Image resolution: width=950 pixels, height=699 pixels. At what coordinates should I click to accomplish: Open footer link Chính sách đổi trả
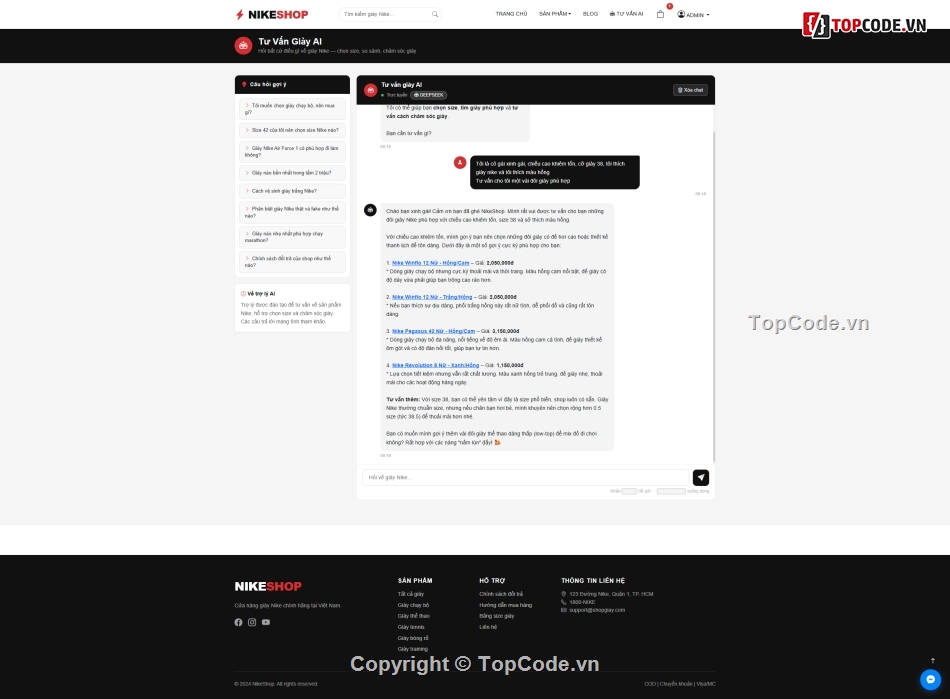pyautogui.click(x=501, y=594)
